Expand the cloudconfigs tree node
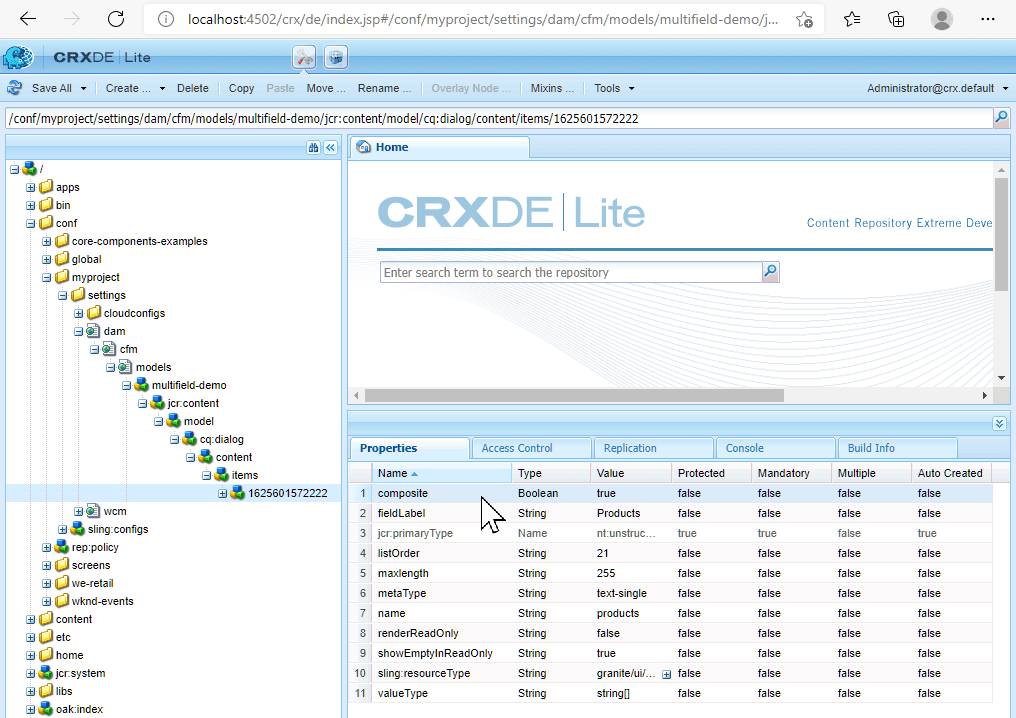1016x718 pixels. [x=78, y=314]
